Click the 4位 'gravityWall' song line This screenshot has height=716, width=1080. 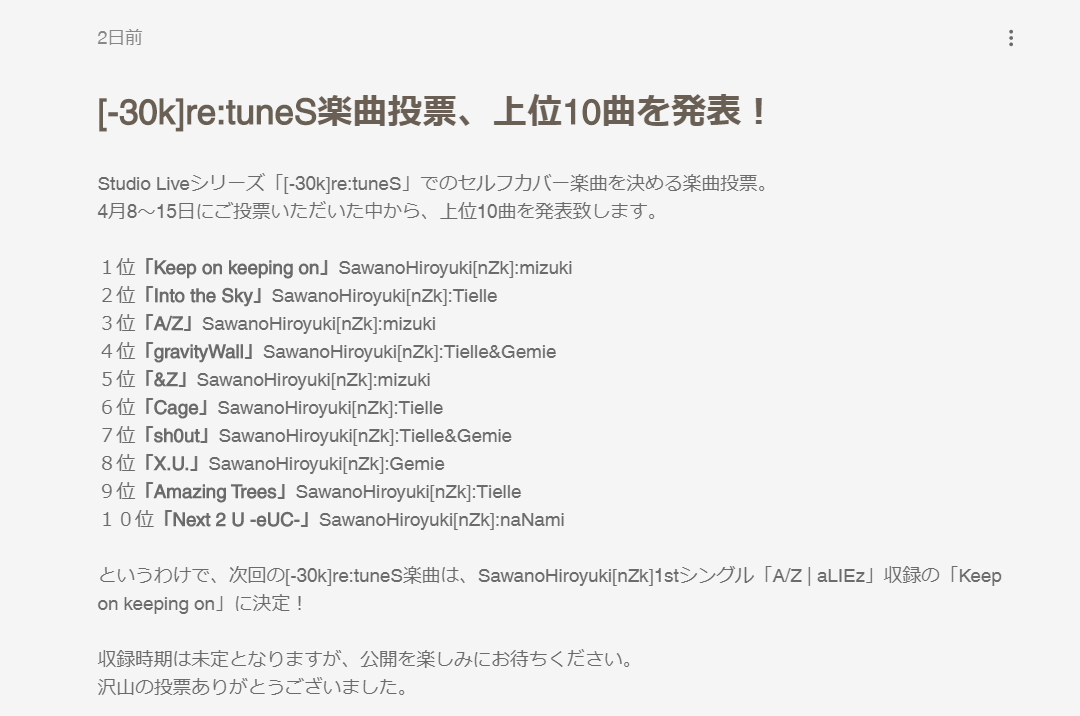pyautogui.click(x=328, y=352)
